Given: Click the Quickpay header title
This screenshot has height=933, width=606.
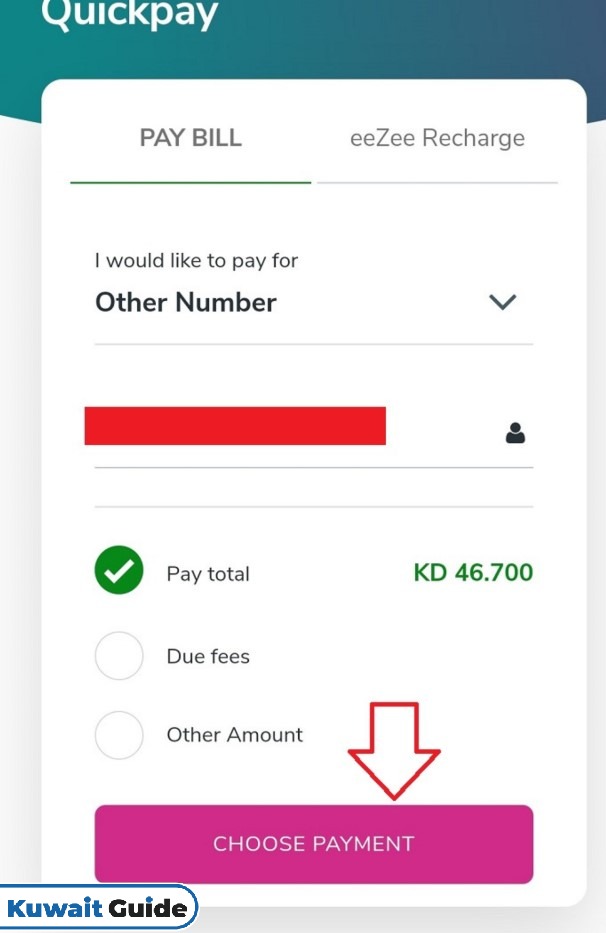Looking at the screenshot, I should point(129,13).
